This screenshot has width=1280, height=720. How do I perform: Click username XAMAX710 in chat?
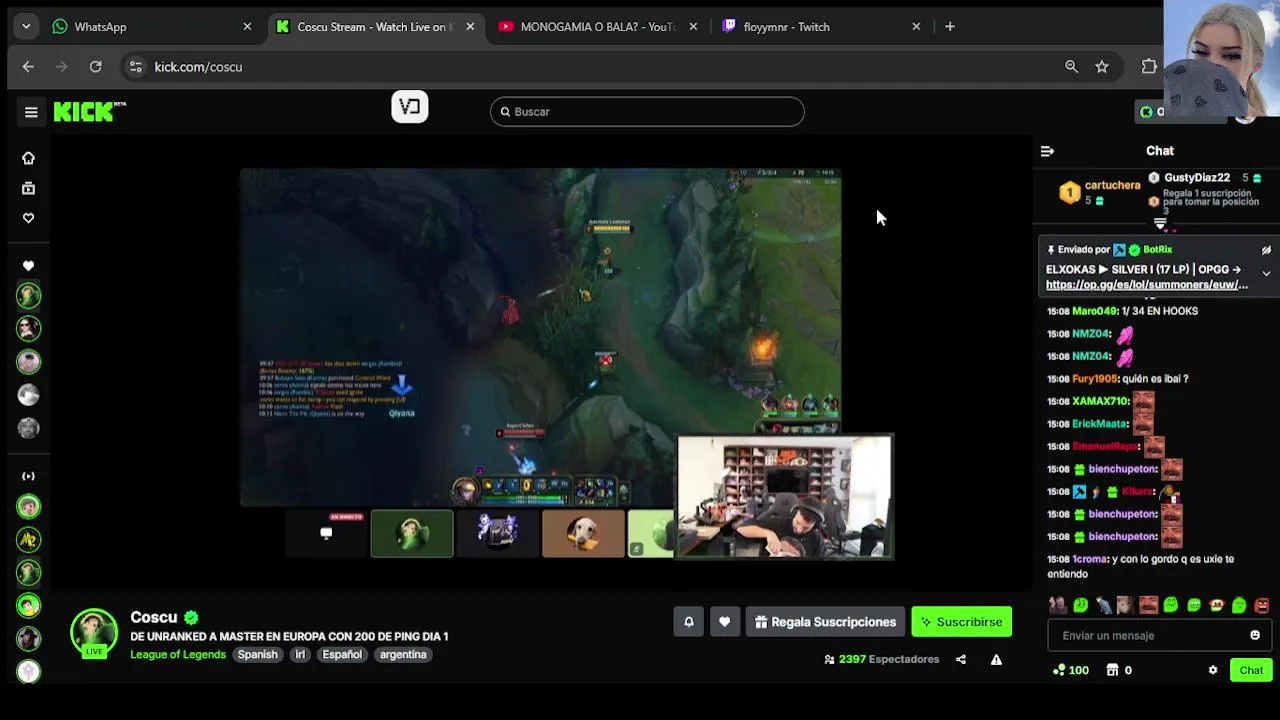click(1101, 401)
